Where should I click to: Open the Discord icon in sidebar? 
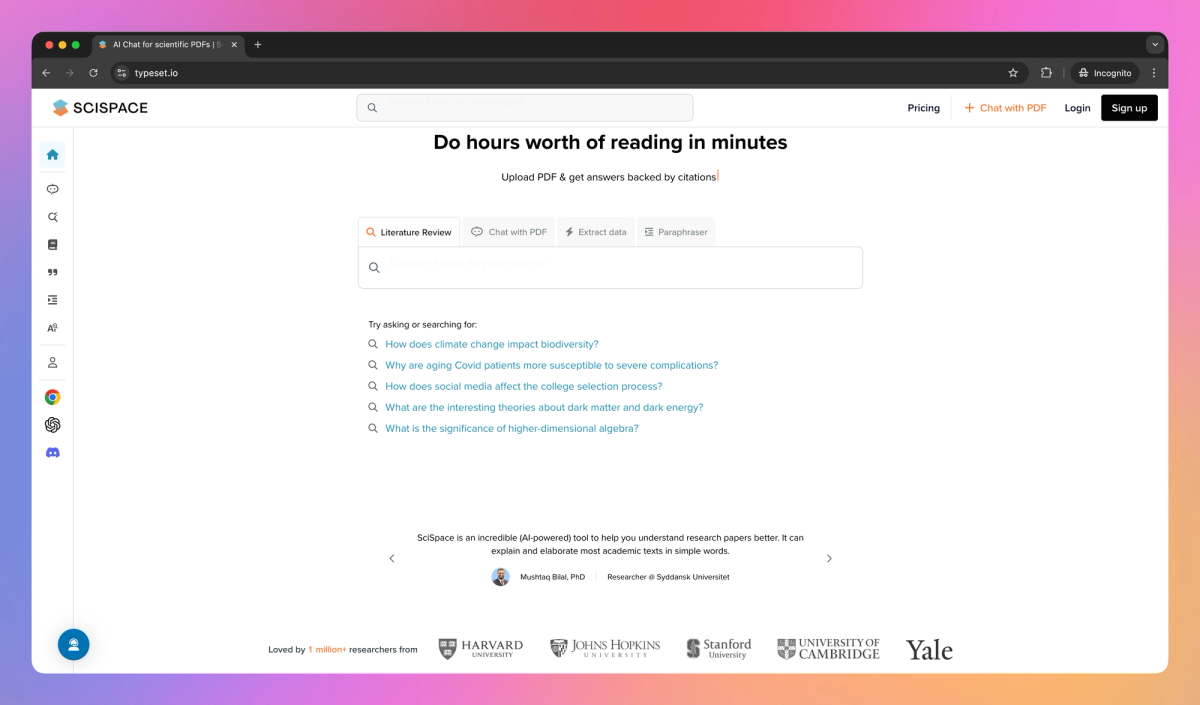[53, 453]
